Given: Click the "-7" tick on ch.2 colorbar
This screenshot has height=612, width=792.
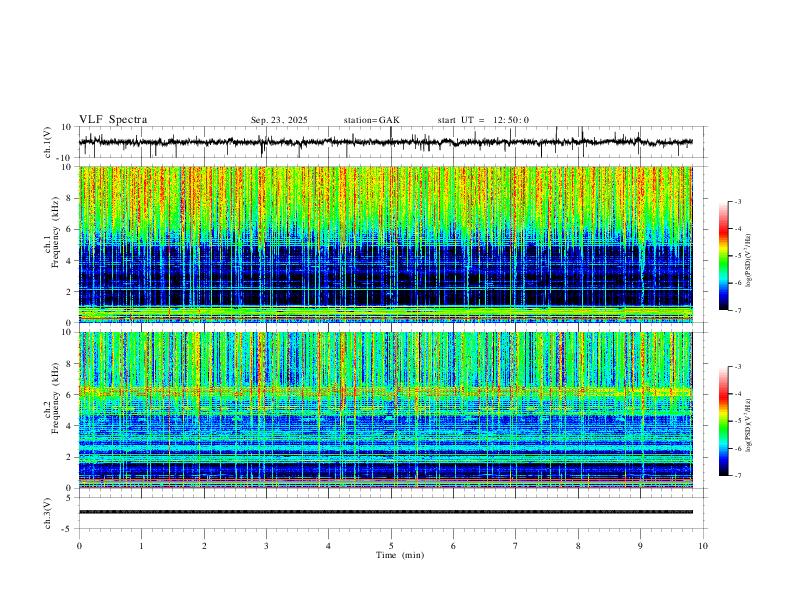Looking at the screenshot, I should tap(738, 476).
